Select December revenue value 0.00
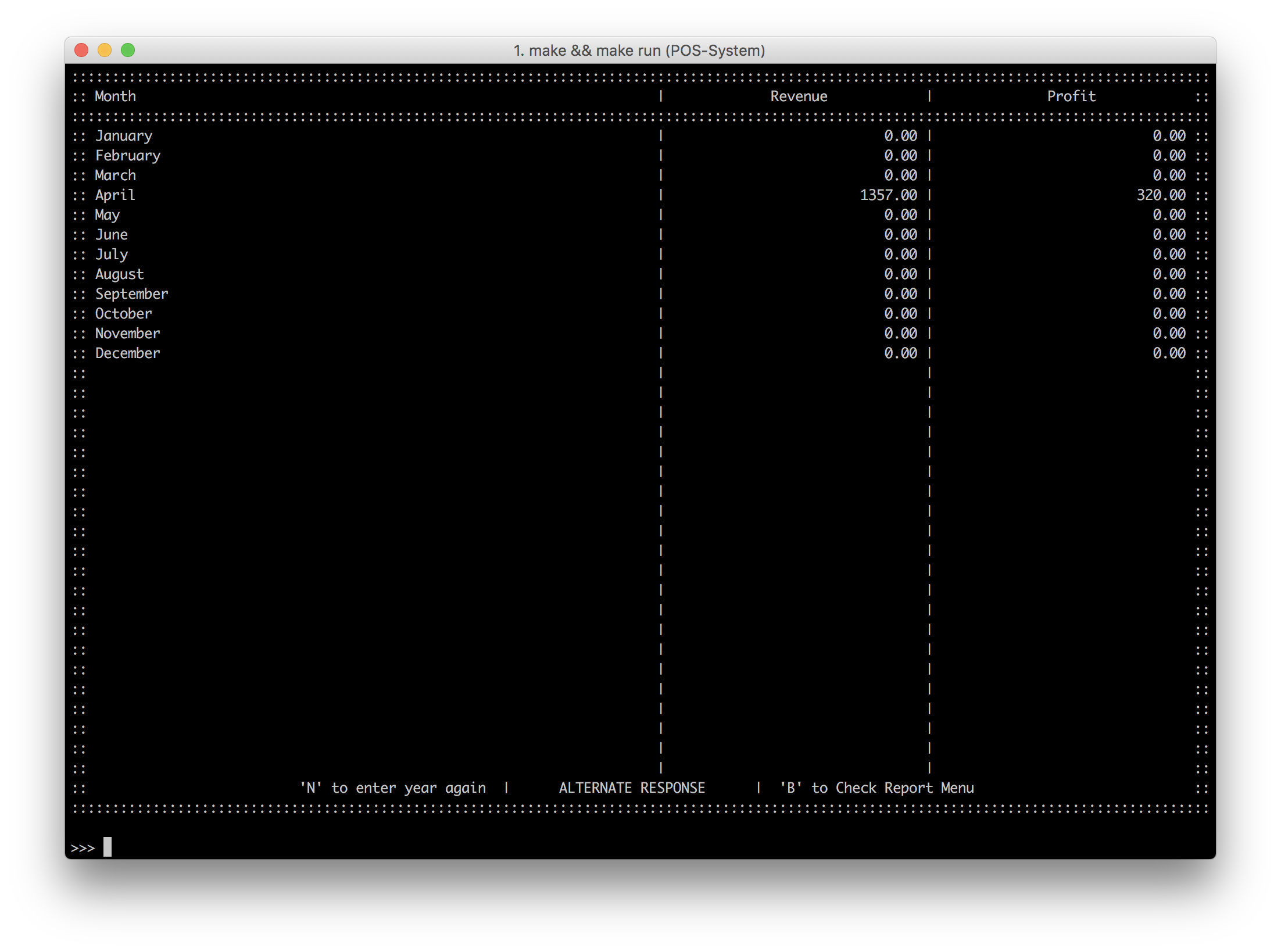Image resolution: width=1281 pixels, height=952 pixels. point(901,353)
